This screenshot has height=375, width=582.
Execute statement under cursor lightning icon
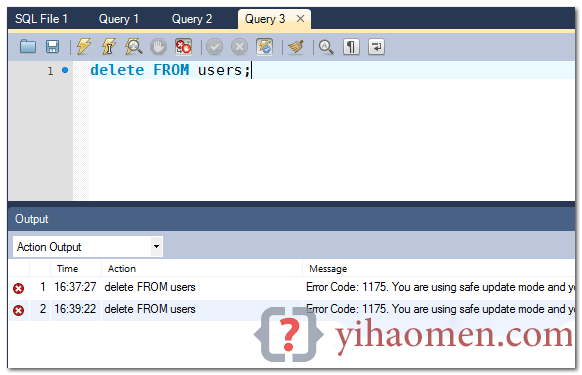coord(109,47)
